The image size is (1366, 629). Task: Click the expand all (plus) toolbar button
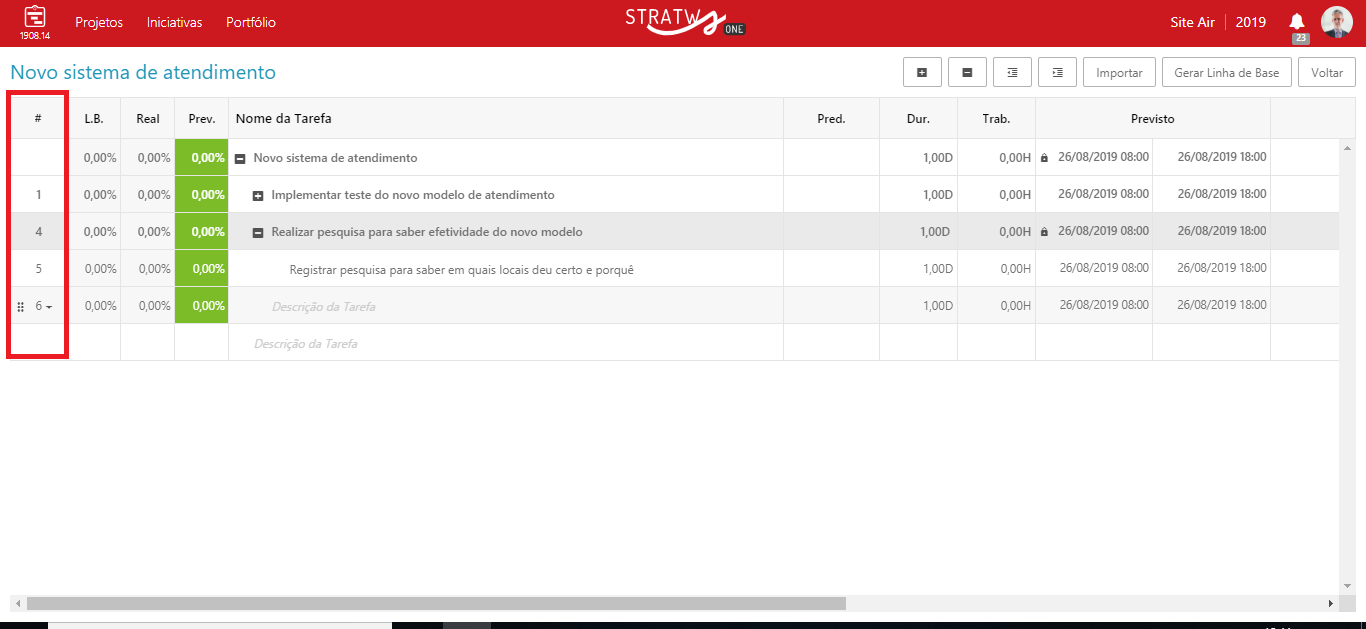click(921, 73)
